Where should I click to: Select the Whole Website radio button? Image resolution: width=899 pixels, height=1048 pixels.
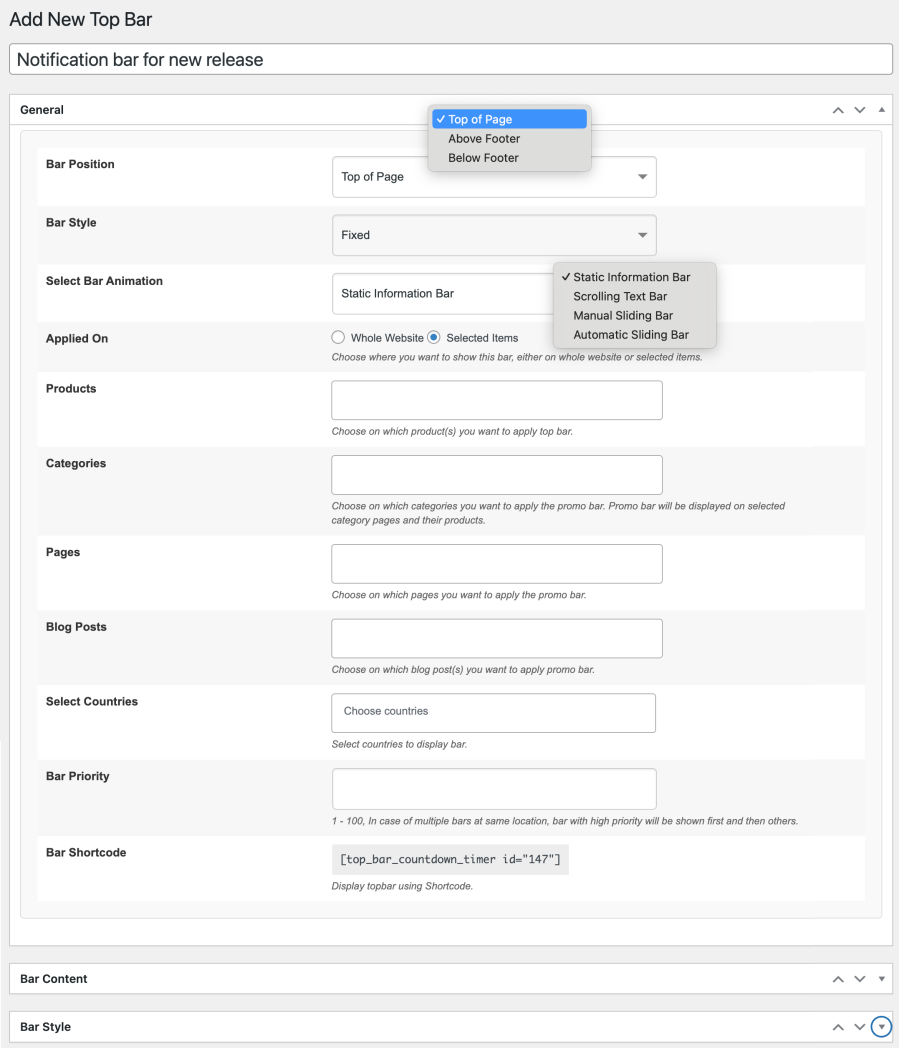pyautogui.click(x=338, y=338)
